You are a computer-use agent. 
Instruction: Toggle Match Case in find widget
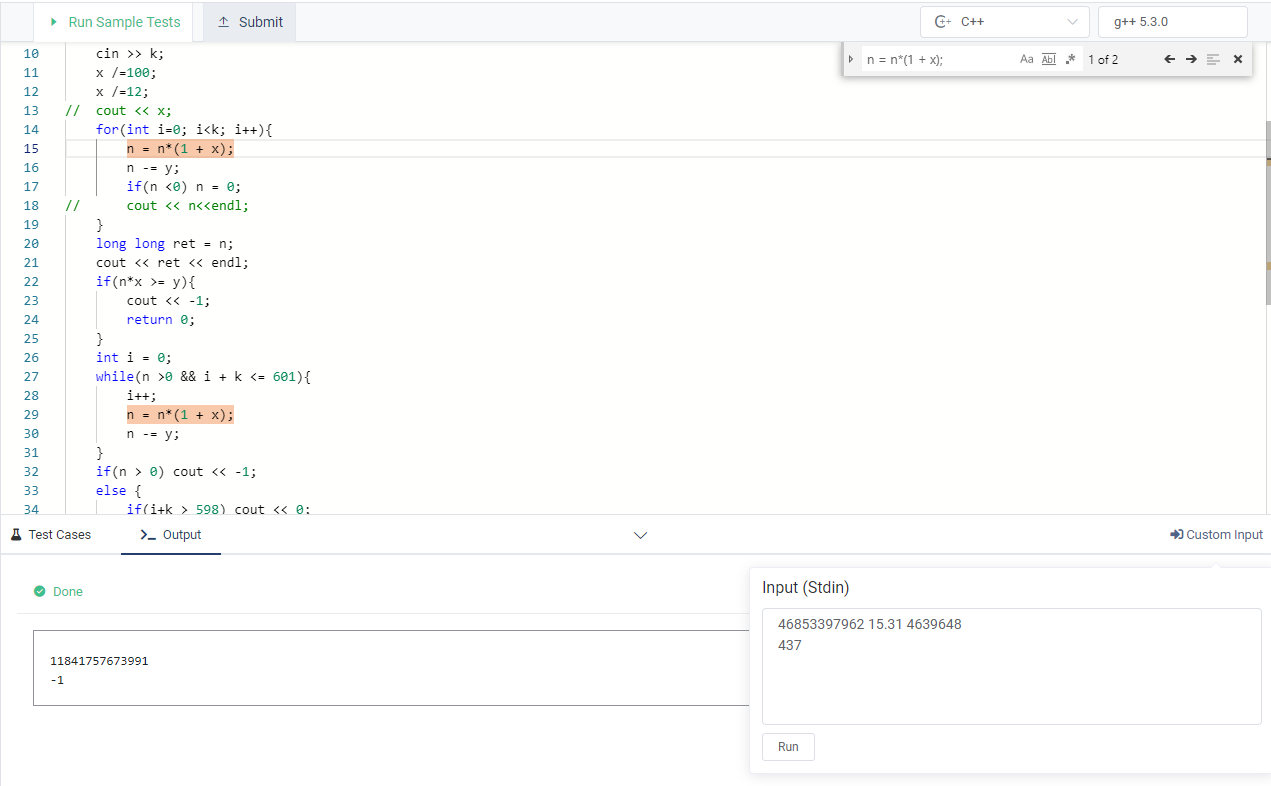(1026, 59)
